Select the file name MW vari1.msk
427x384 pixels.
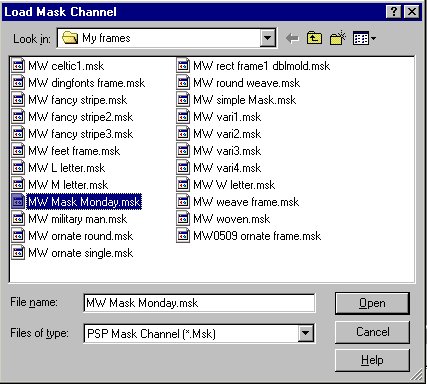click(227, 117)
